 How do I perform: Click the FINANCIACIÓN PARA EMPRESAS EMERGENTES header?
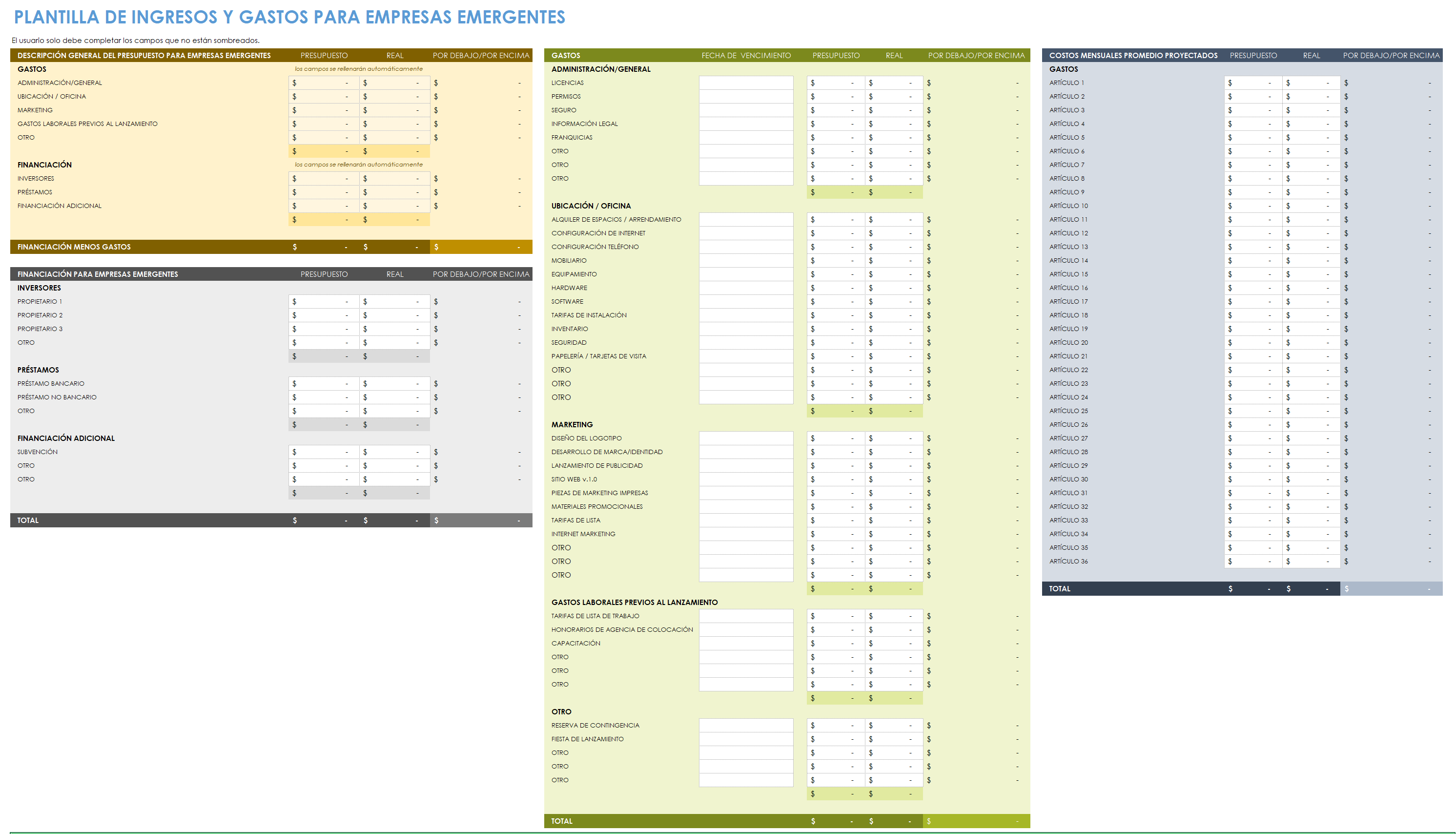(x=97, y=274)
